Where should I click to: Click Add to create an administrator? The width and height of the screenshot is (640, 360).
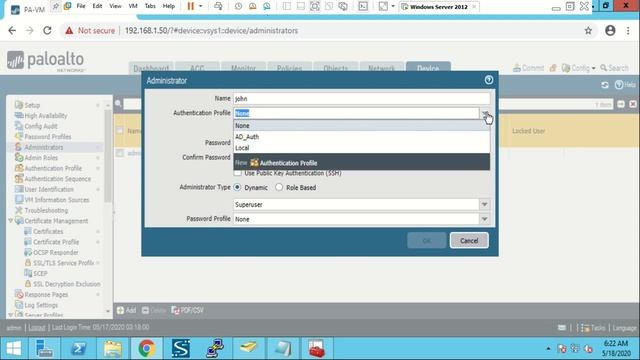pyautogui.click(x=127, y=311)
